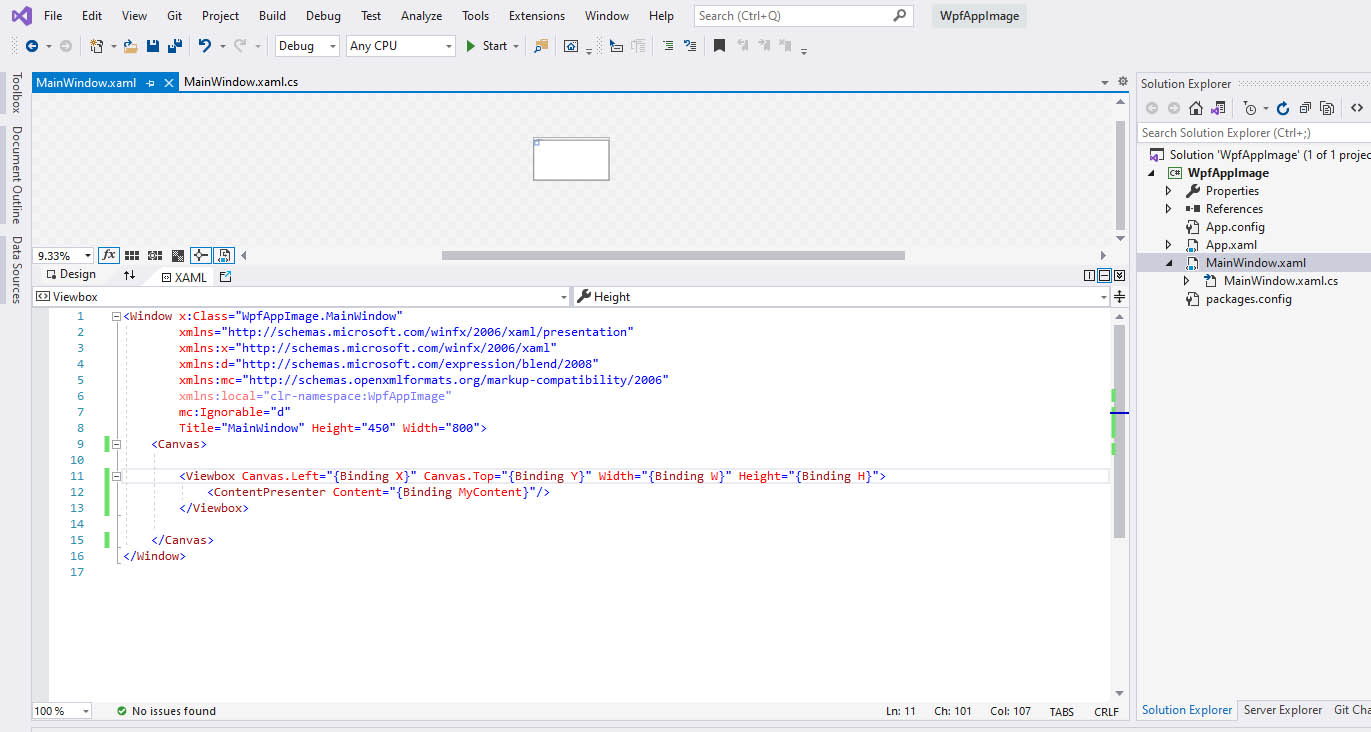Toggle the fx effects button in designer
The width and height of the screenshot is (1371, 732).
109,255
